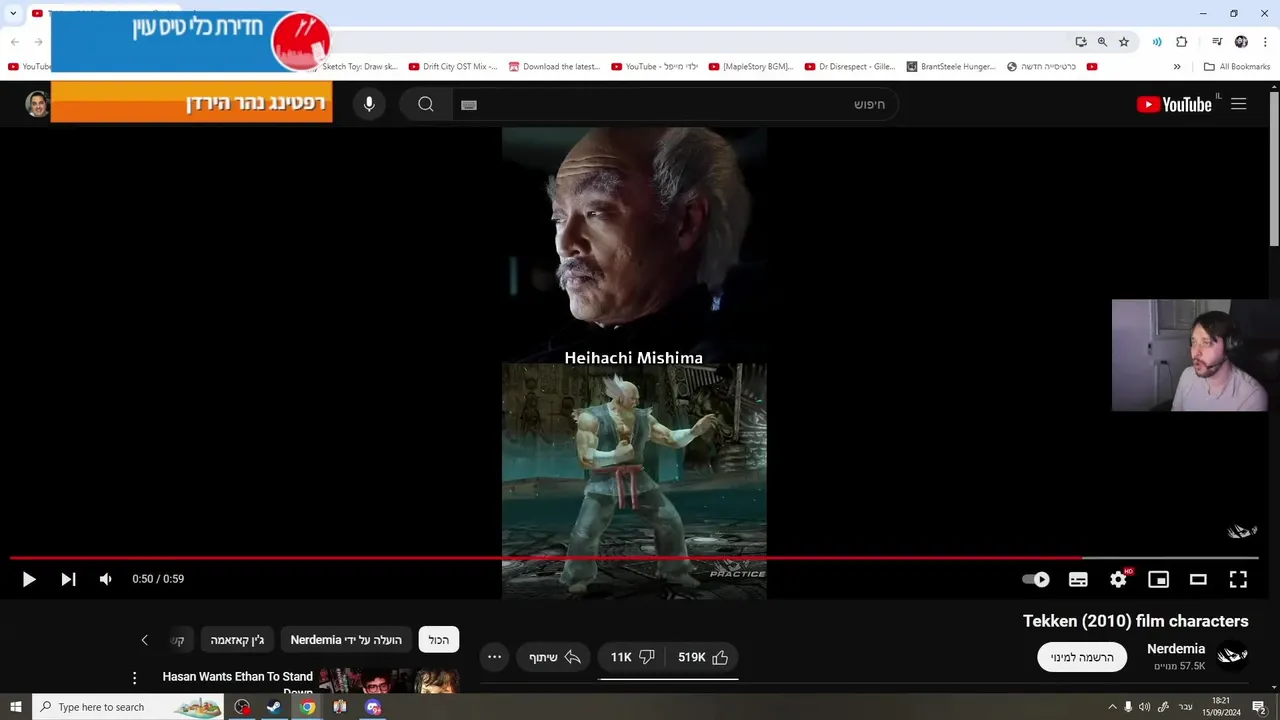The height and width of the screenshot is (720, 1280).
Task: Open the YouTube account avatar menu
Action: click(x=38, y=104)
